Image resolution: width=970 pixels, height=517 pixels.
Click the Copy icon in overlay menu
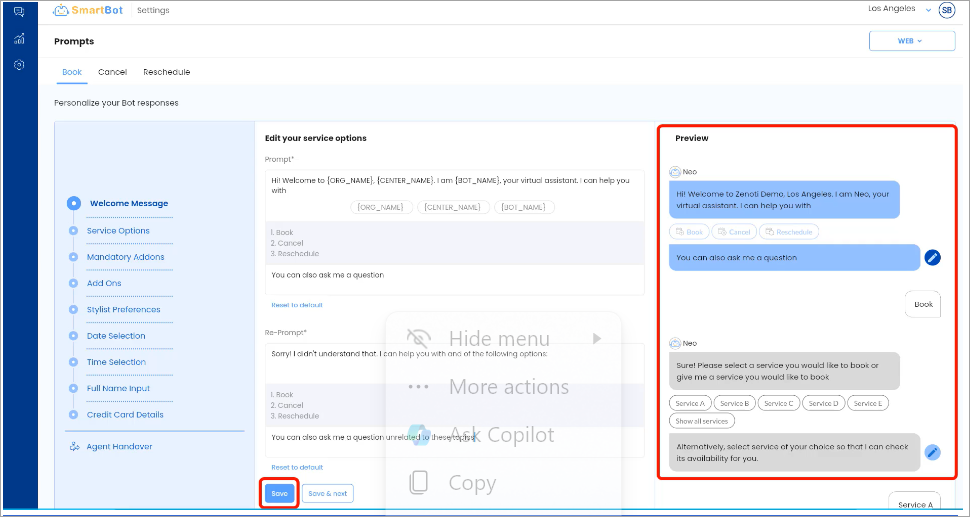pos(419,482)
